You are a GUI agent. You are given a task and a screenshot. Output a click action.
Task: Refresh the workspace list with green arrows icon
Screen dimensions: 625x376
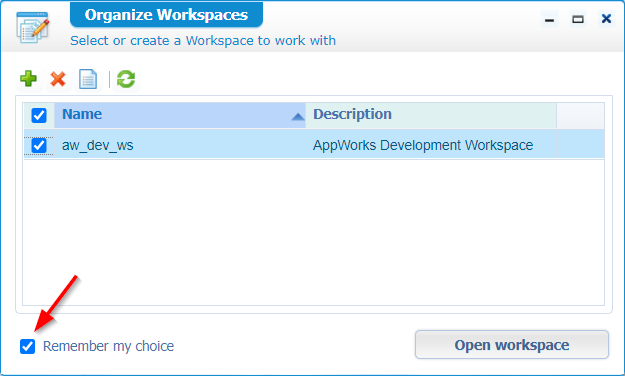coord(126,79)
